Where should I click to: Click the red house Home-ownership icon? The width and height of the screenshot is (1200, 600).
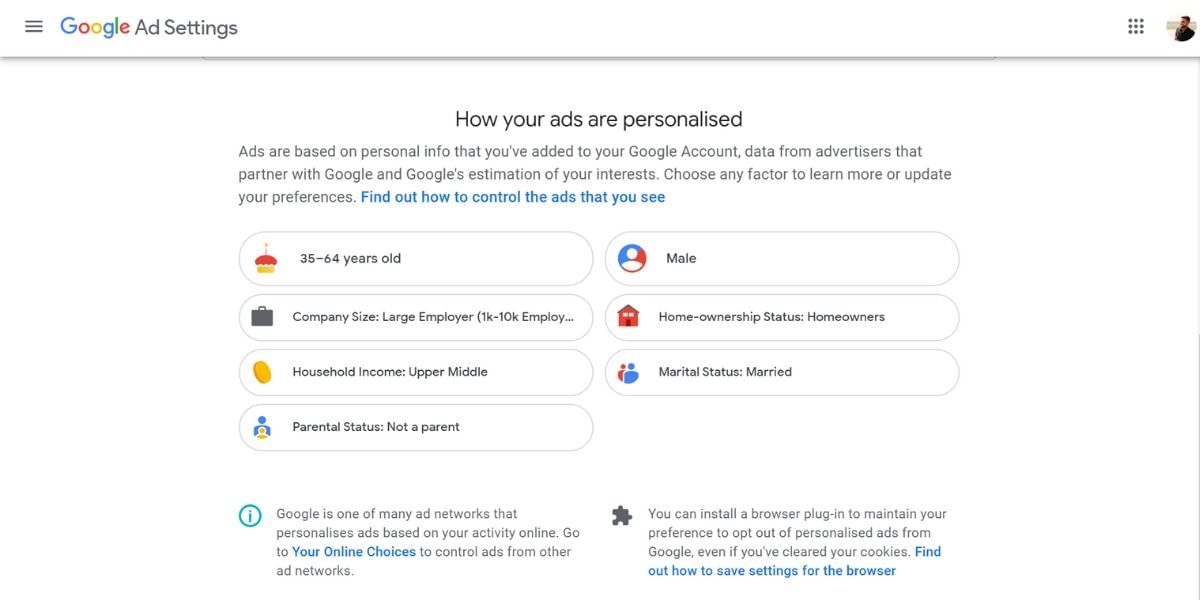pos(631,316)
